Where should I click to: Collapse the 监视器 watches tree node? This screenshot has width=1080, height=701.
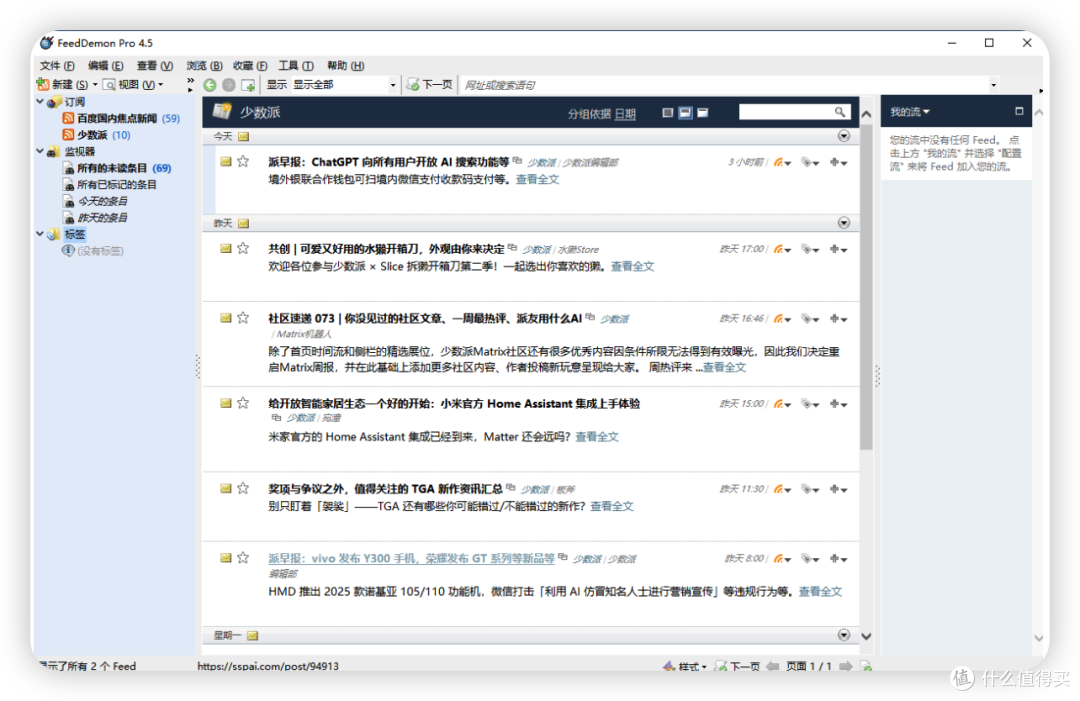click(x=40, y=151)
